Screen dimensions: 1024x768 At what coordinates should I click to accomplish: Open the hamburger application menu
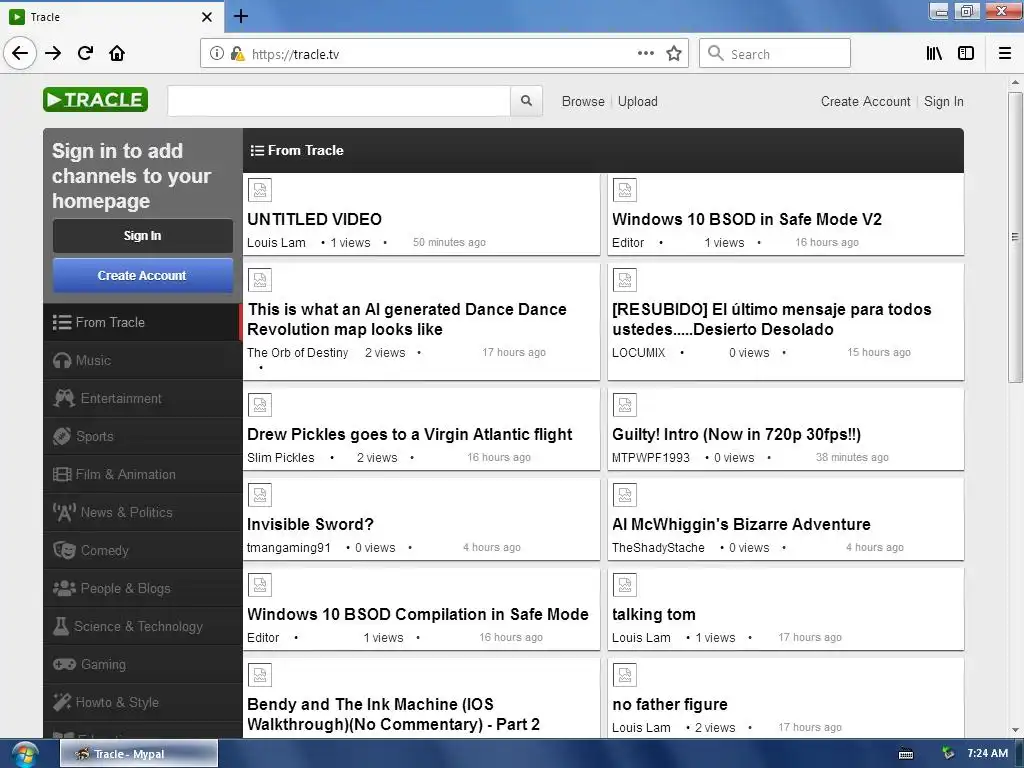1005,53
